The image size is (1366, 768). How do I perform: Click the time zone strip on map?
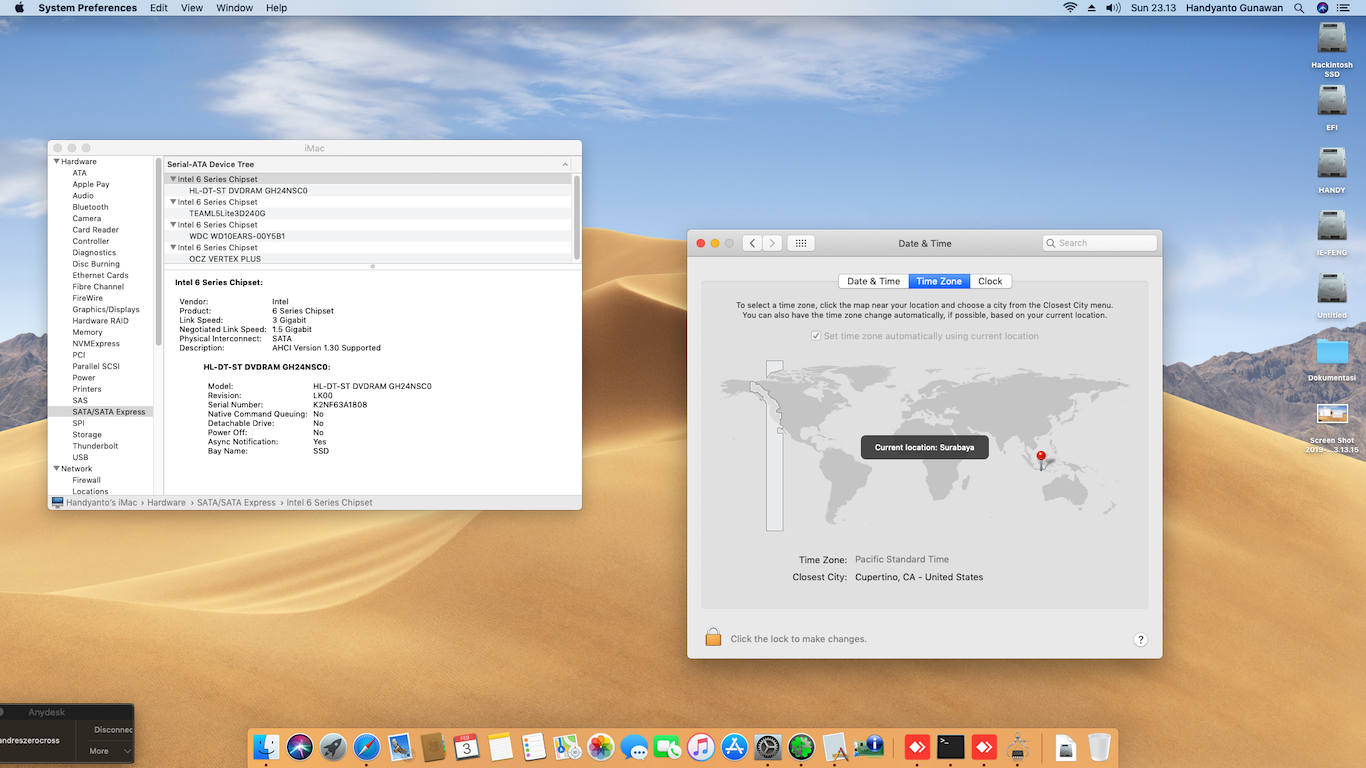[x=774, y=445]
